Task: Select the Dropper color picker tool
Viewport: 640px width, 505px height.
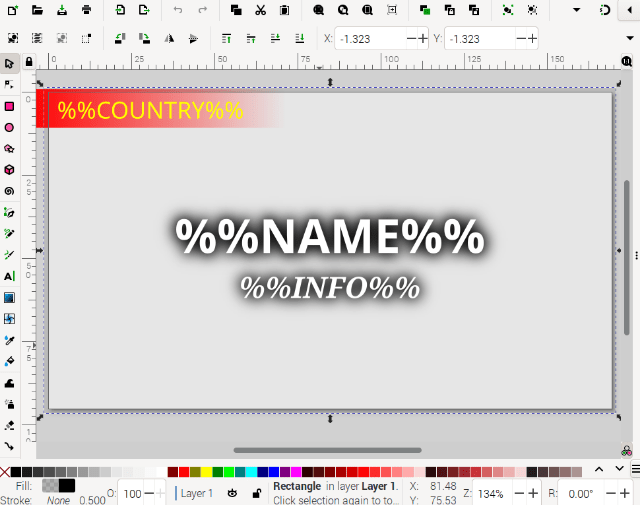Action: tap(9, 340)
